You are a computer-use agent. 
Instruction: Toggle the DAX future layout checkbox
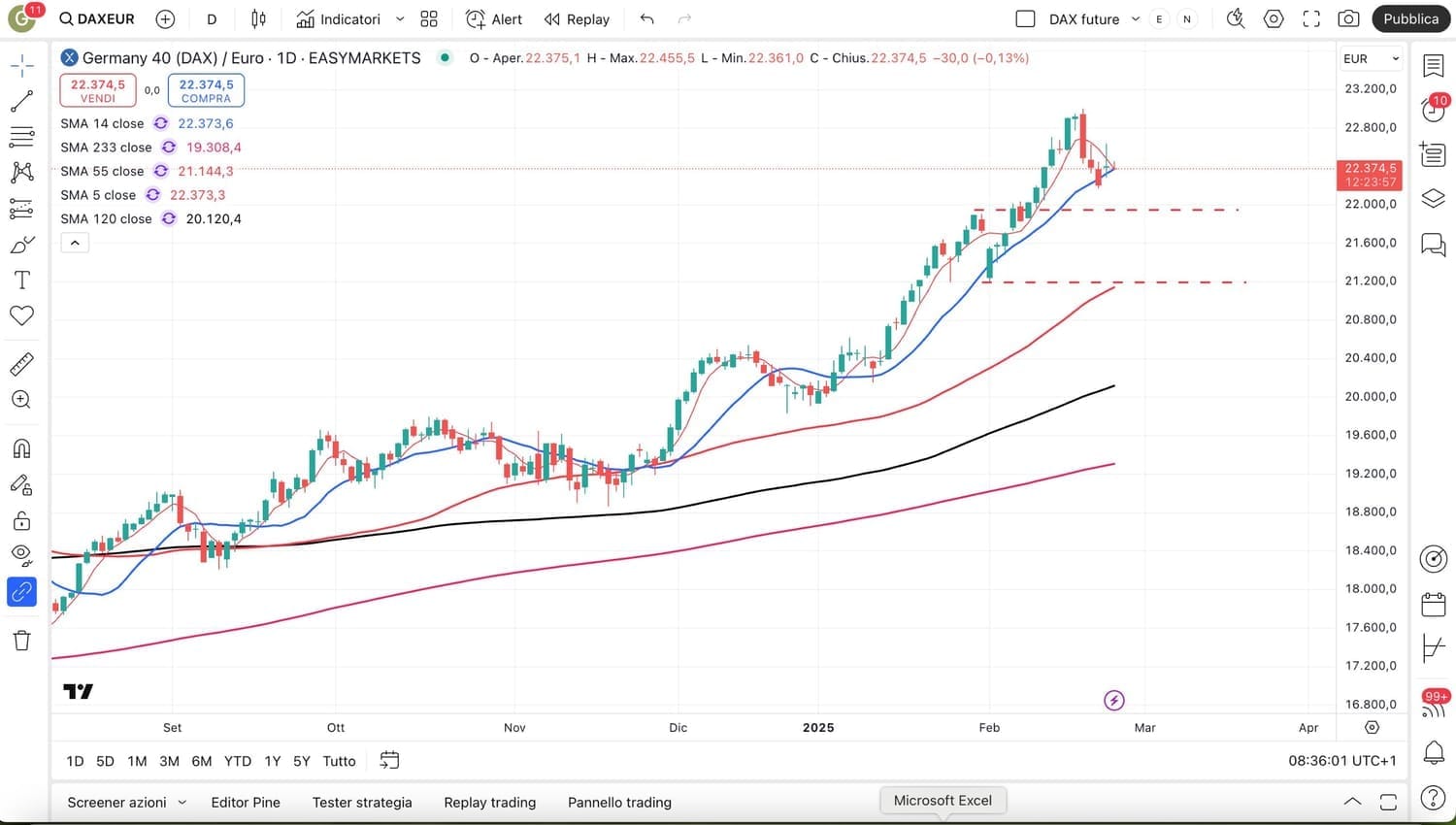point(1025,19)
